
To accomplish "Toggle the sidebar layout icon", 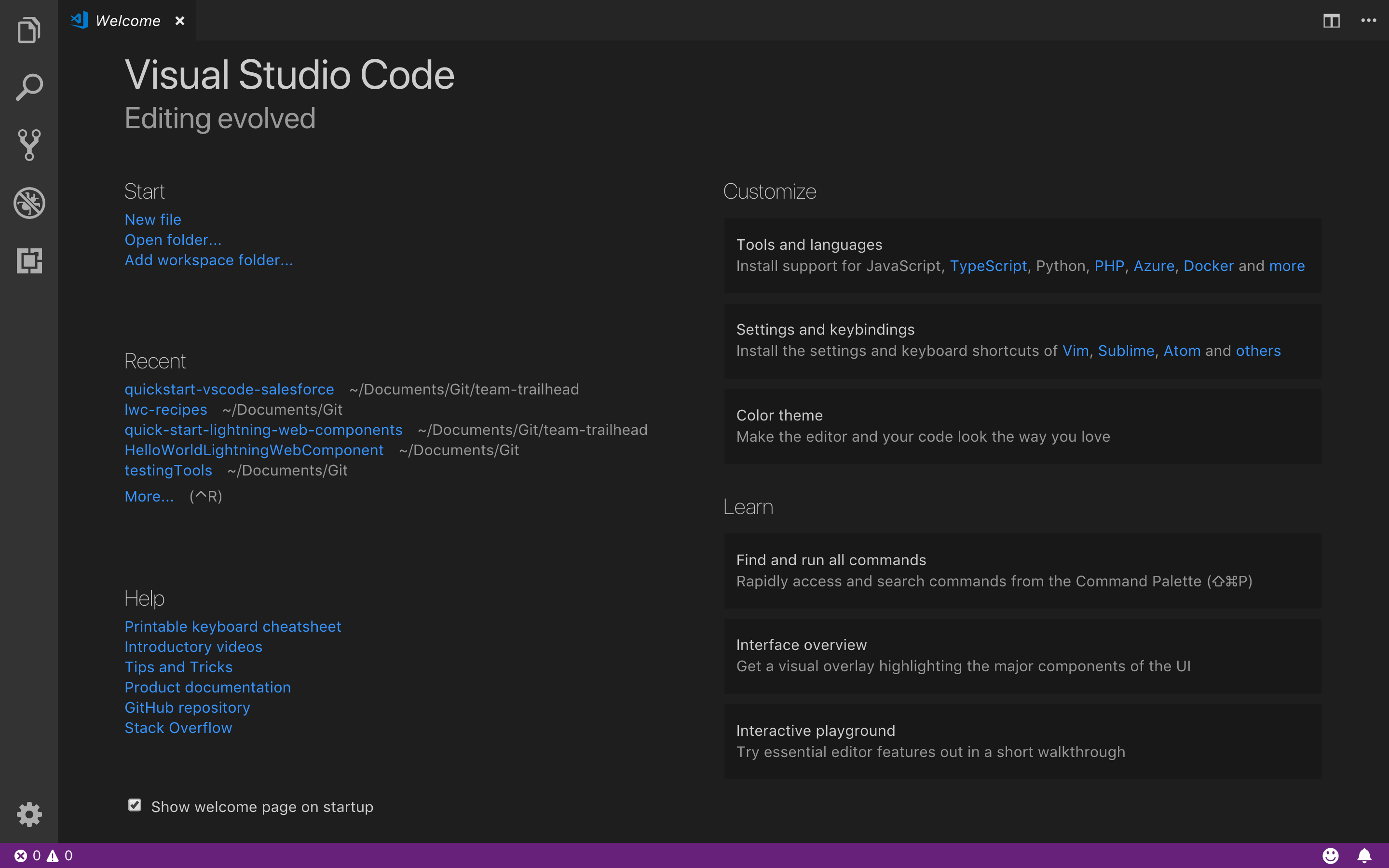I will [1331, 20].
